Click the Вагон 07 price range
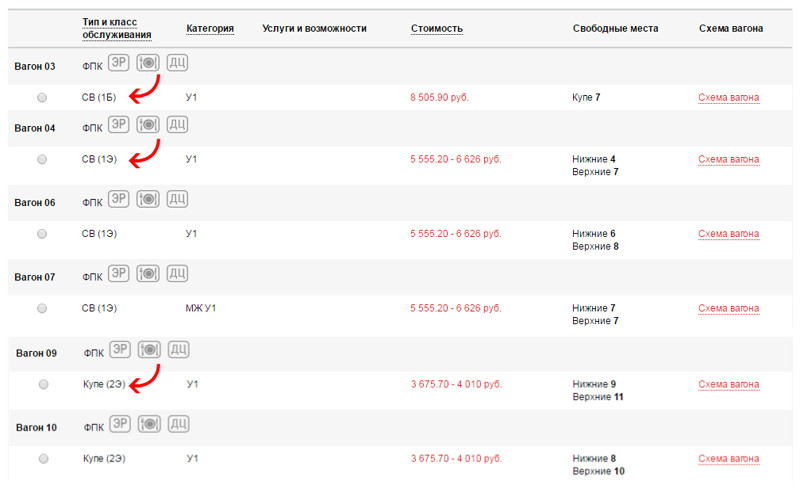 point(456,308)
